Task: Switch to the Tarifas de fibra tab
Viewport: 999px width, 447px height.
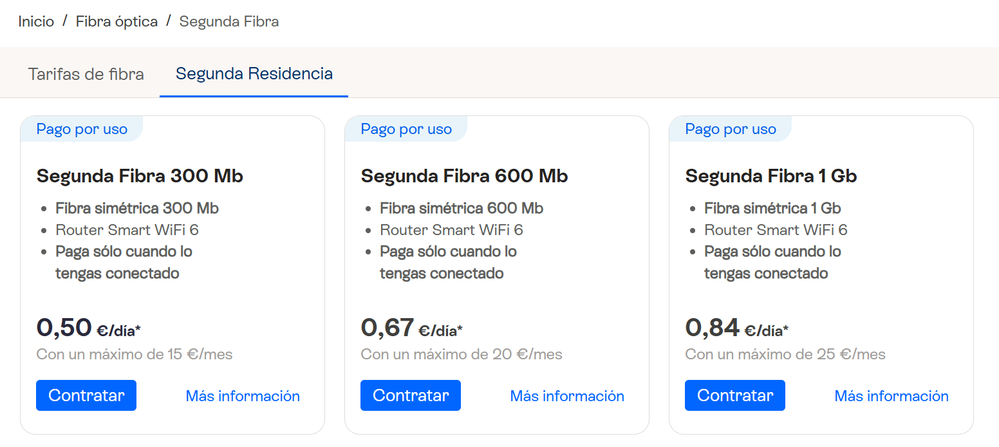Action: coord(86,74)
